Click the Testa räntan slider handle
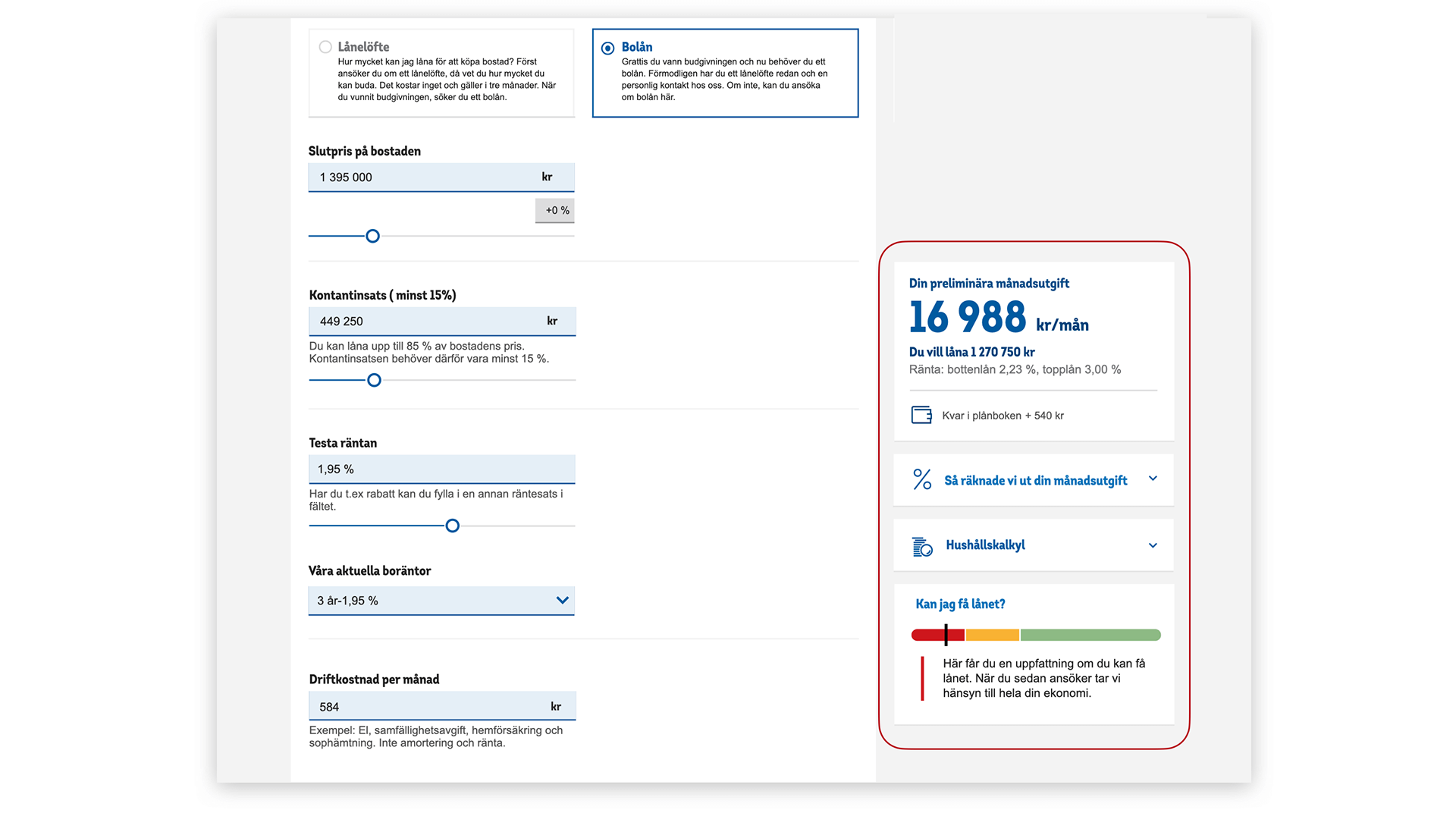Viewport: 1456px width, 813px height. coord(453,526)
